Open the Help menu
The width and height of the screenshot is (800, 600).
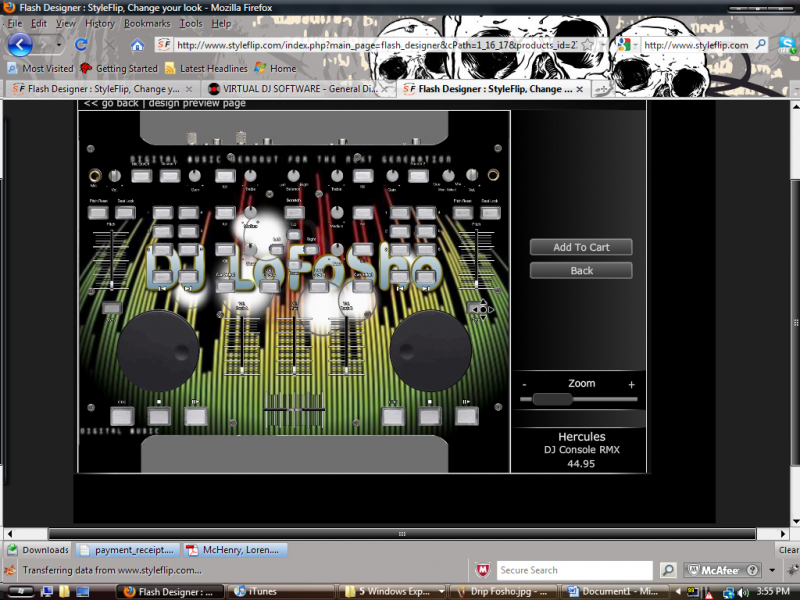(x=221, y=23)
